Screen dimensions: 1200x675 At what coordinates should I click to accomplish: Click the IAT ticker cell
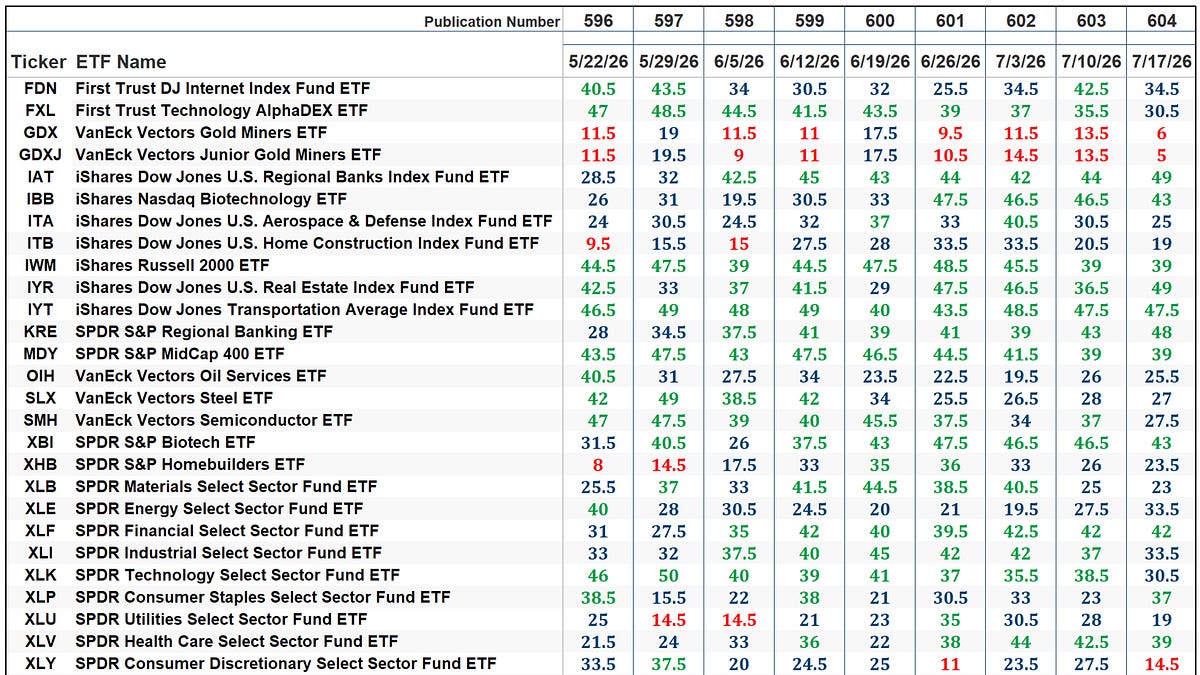39,177
